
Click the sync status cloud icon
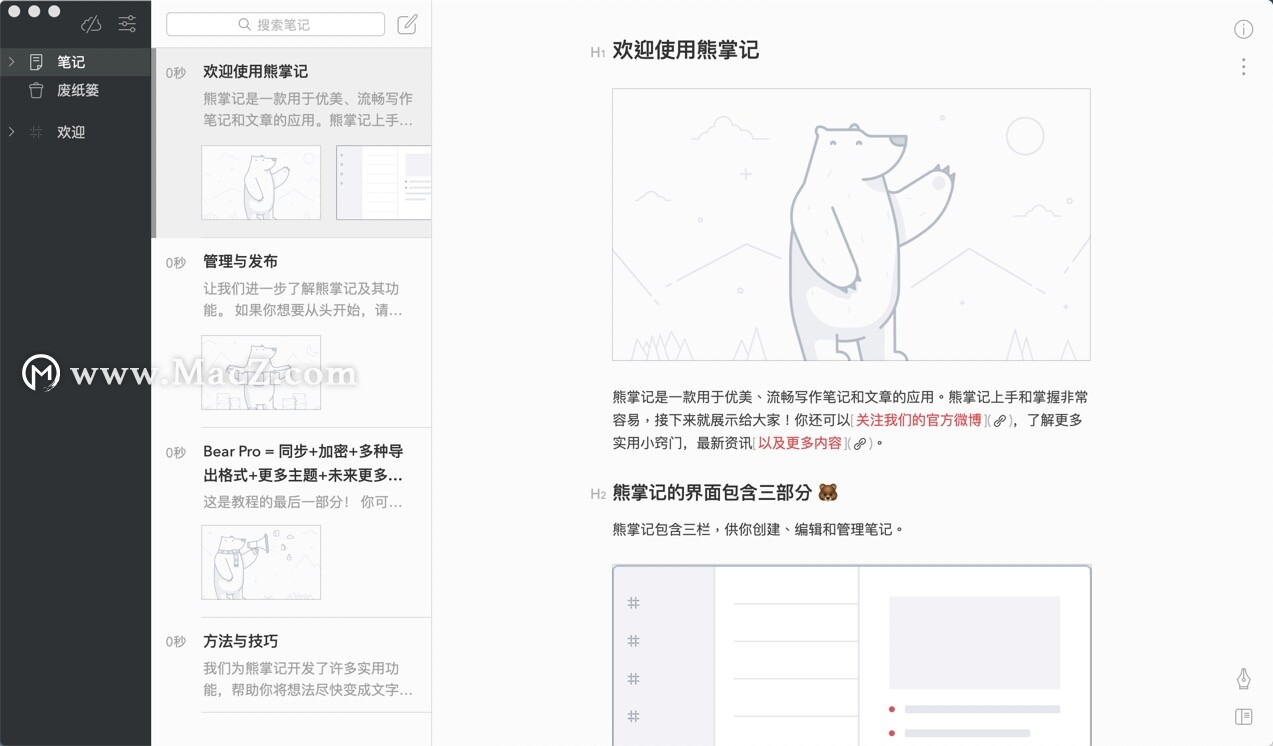coord(91,24)
